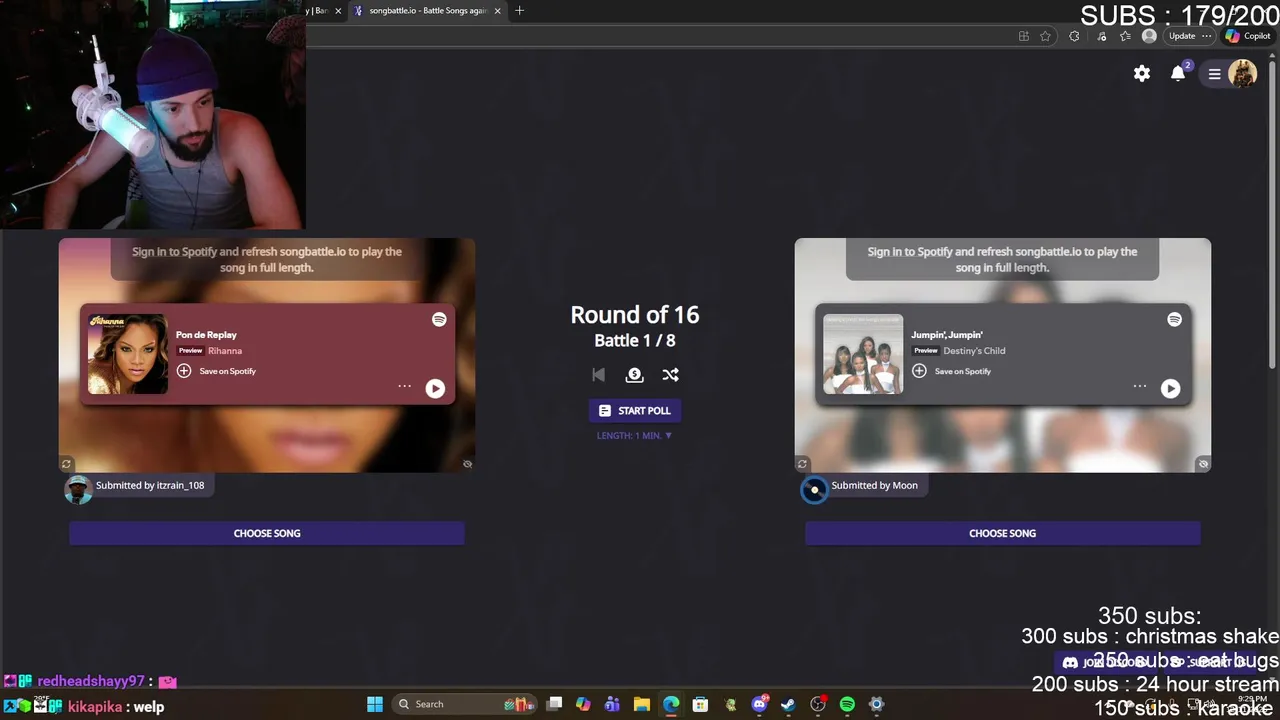This screenshot has height=720, width=1280.
Task: Click the Rihanna album cover
Action: [x=128, y=354]
